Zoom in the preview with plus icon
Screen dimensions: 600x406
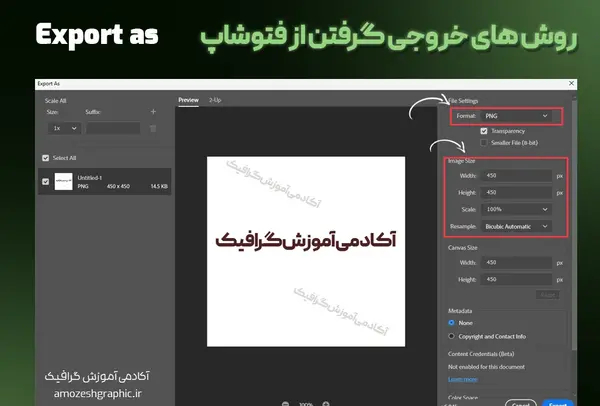(x=326, y=404)
